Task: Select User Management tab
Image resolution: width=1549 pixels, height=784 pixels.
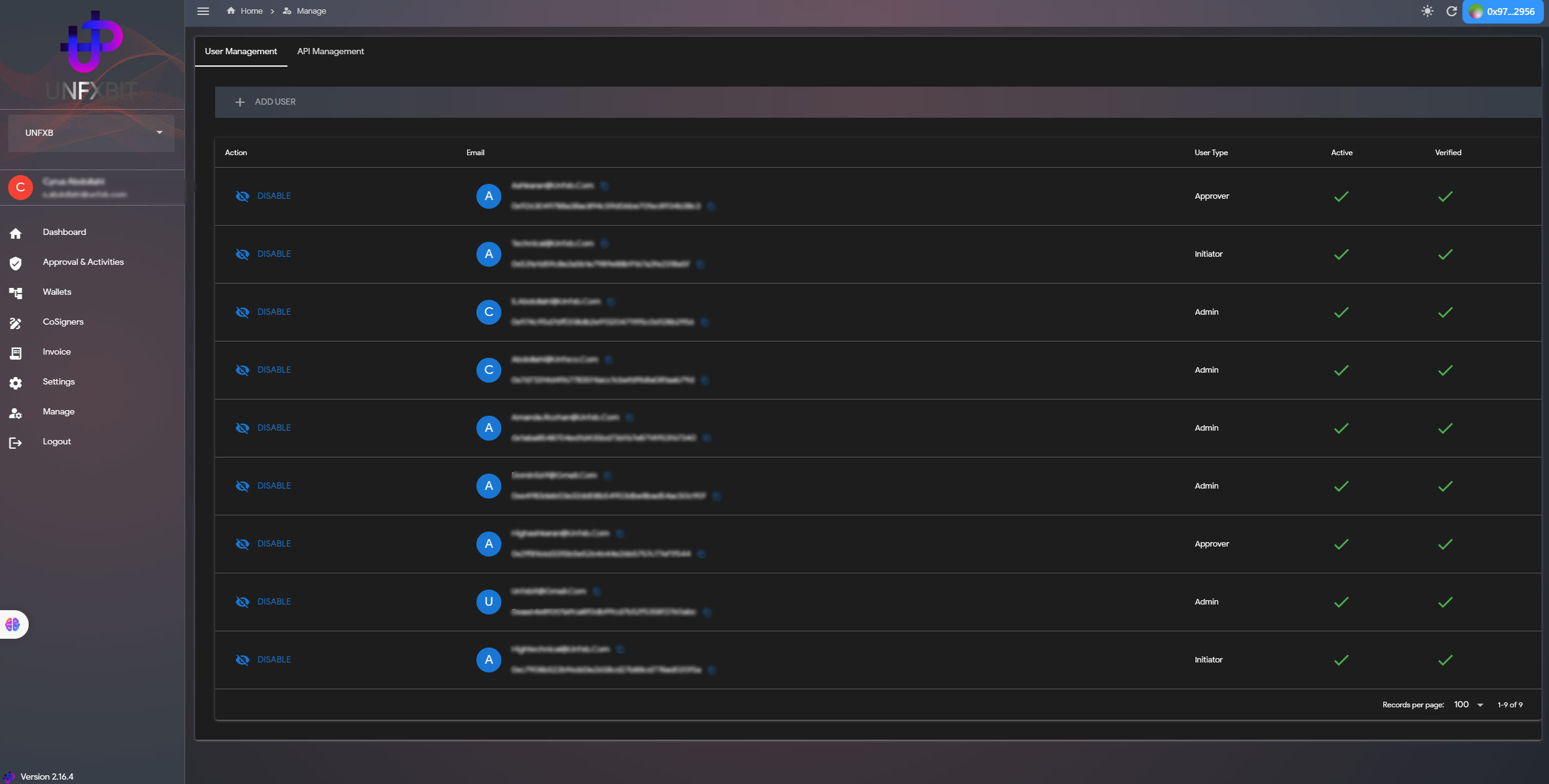Action: click(241, 51)
